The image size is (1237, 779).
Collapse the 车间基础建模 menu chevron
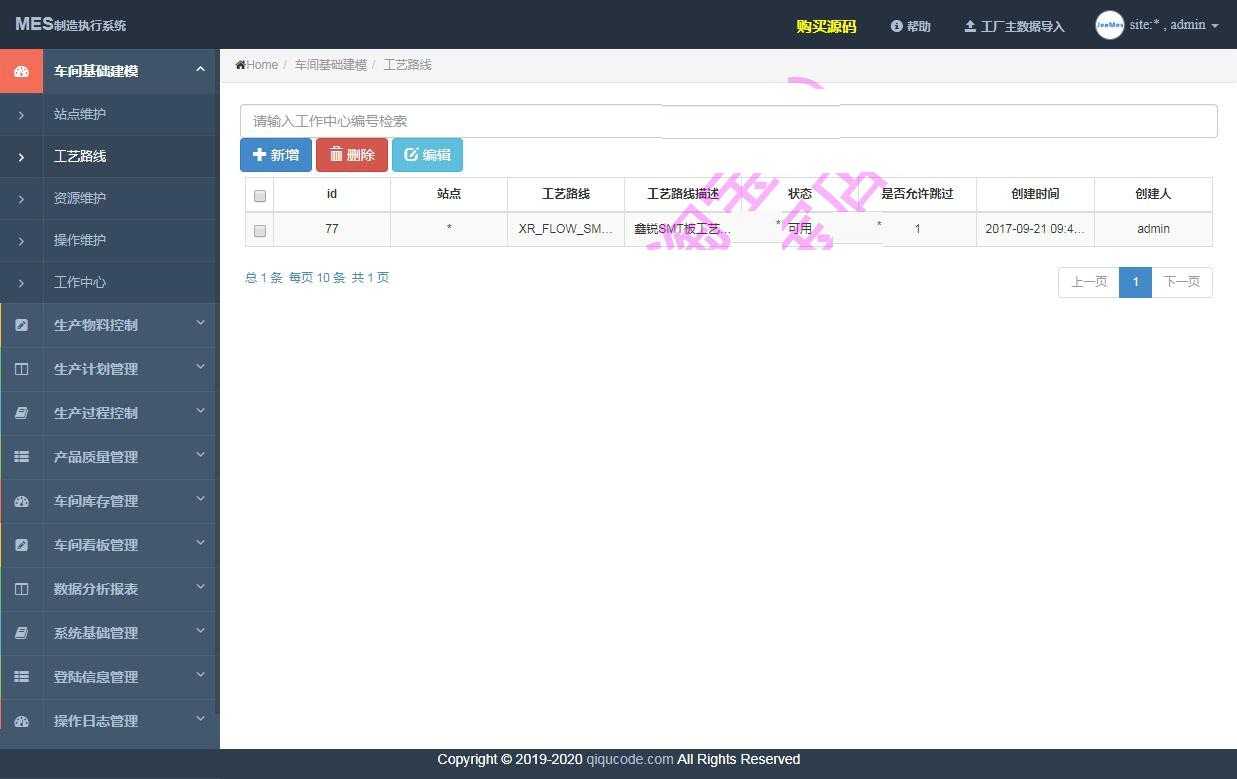click(200, 69)
